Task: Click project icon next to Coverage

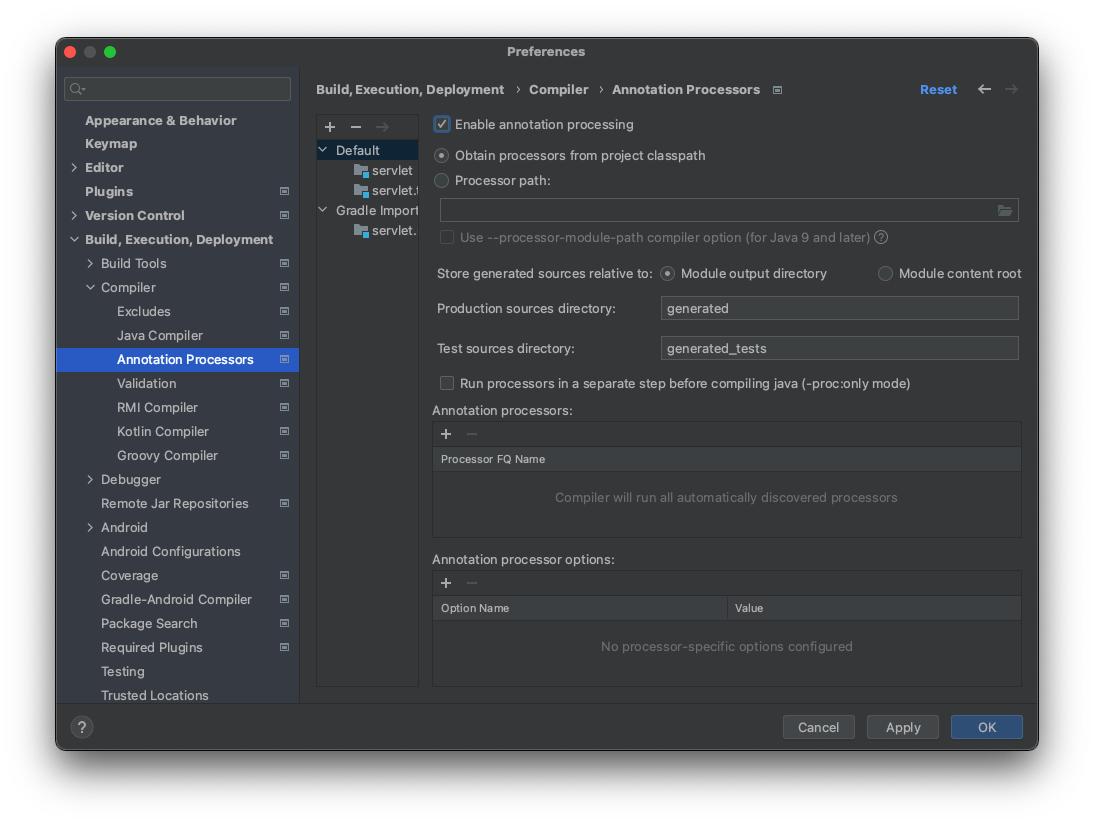Action: 285,576
